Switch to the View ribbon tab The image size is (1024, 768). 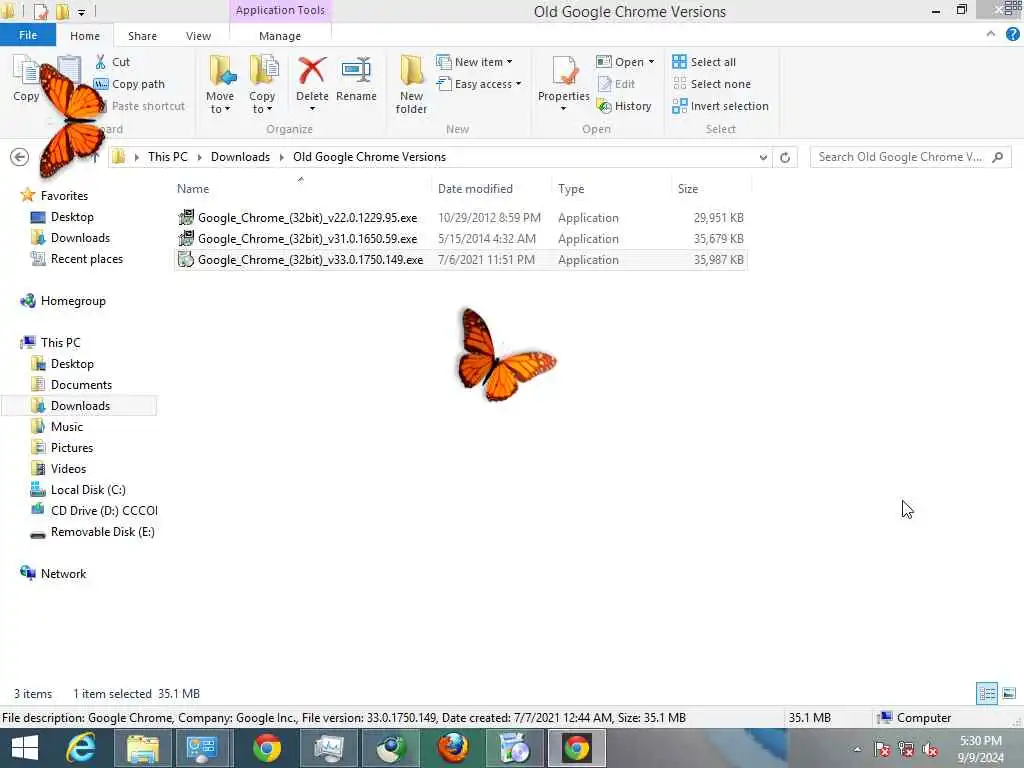[198, 36]
